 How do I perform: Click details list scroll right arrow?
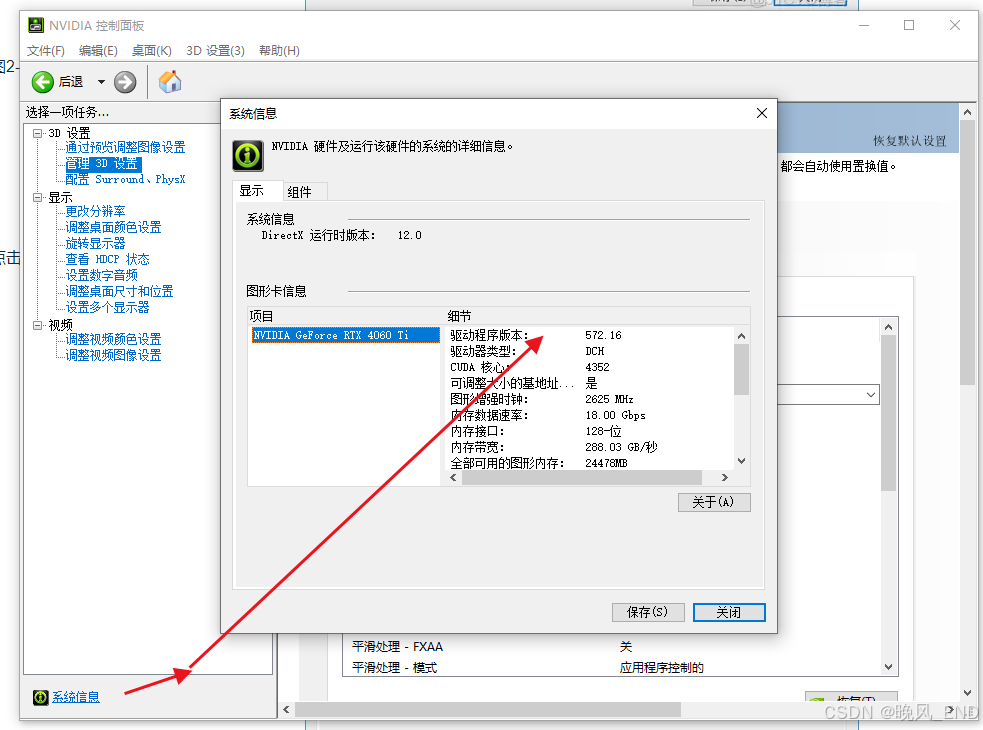coord(725,477)
